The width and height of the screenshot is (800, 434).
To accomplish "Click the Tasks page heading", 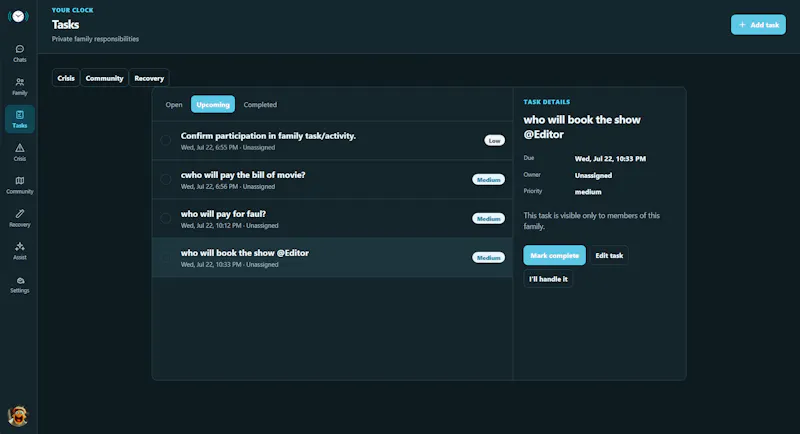I will coord(65,24).
